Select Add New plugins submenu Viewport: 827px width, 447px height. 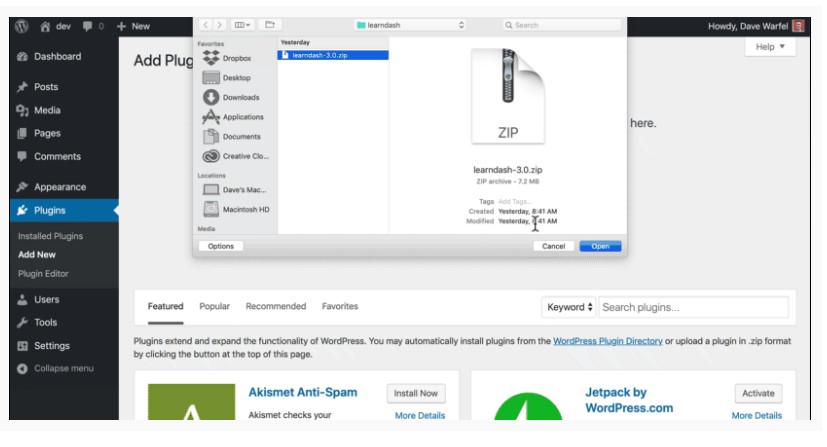[x=37, y=255]
